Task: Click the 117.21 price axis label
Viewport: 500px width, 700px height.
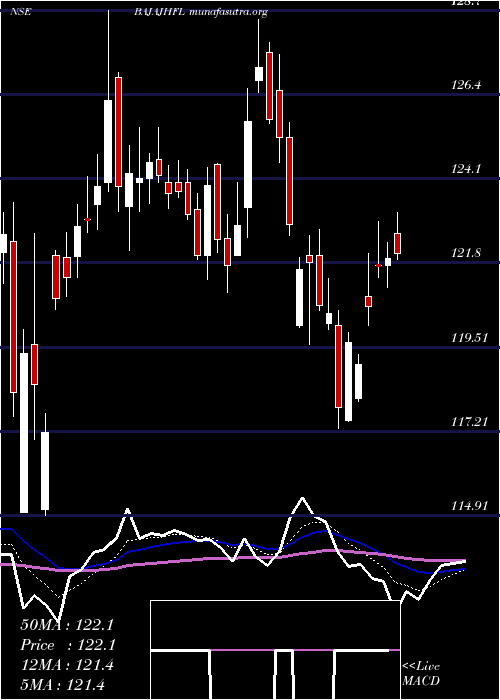Action: [469, 421]
